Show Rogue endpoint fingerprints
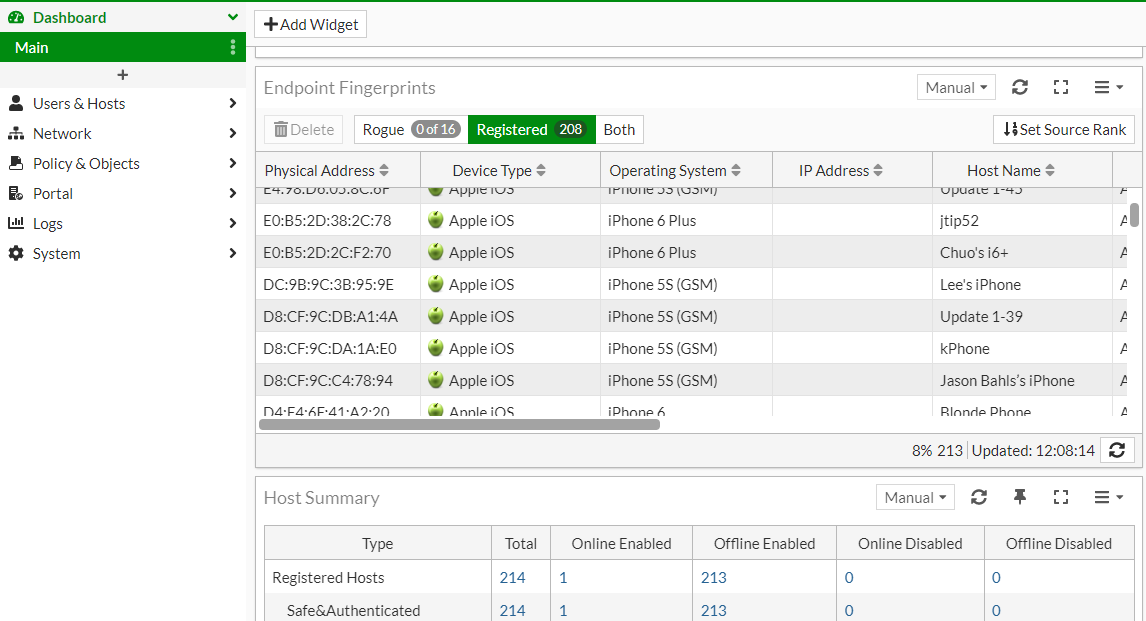Viewport: 1146px width, 621px height. (x=410, y=130)
